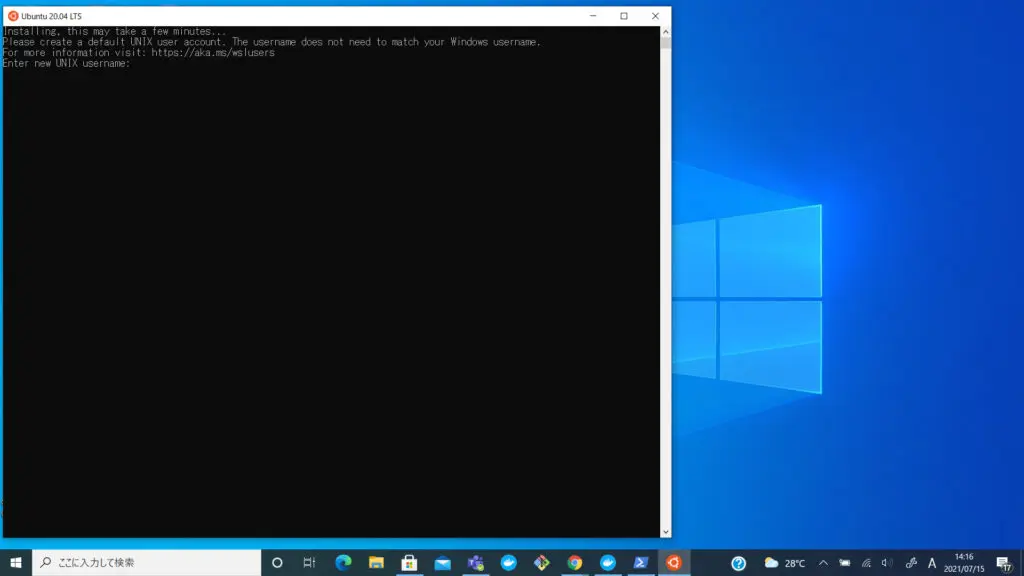1024x576 pixels.
Task: Show hidden system tray icons
Action: 823,563
